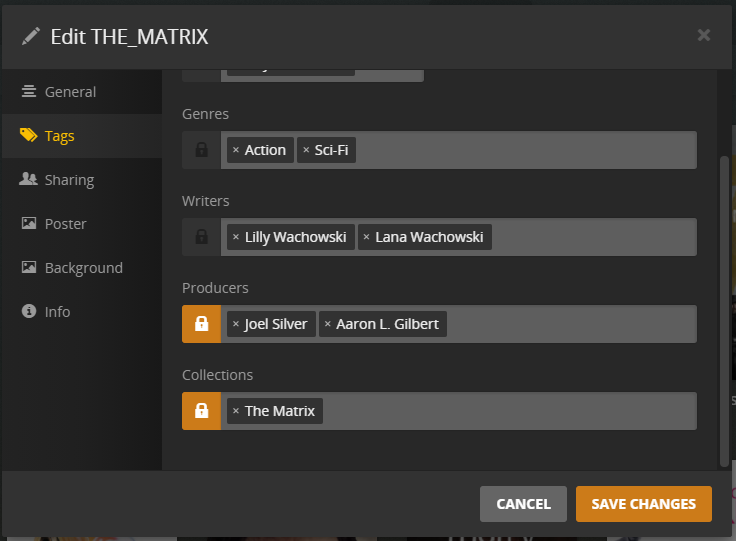Screen dimensions: 736x541
Task: Close the Edit THE_MATRIX dialog
Action: pyautogui.click(x=704, y=35)
